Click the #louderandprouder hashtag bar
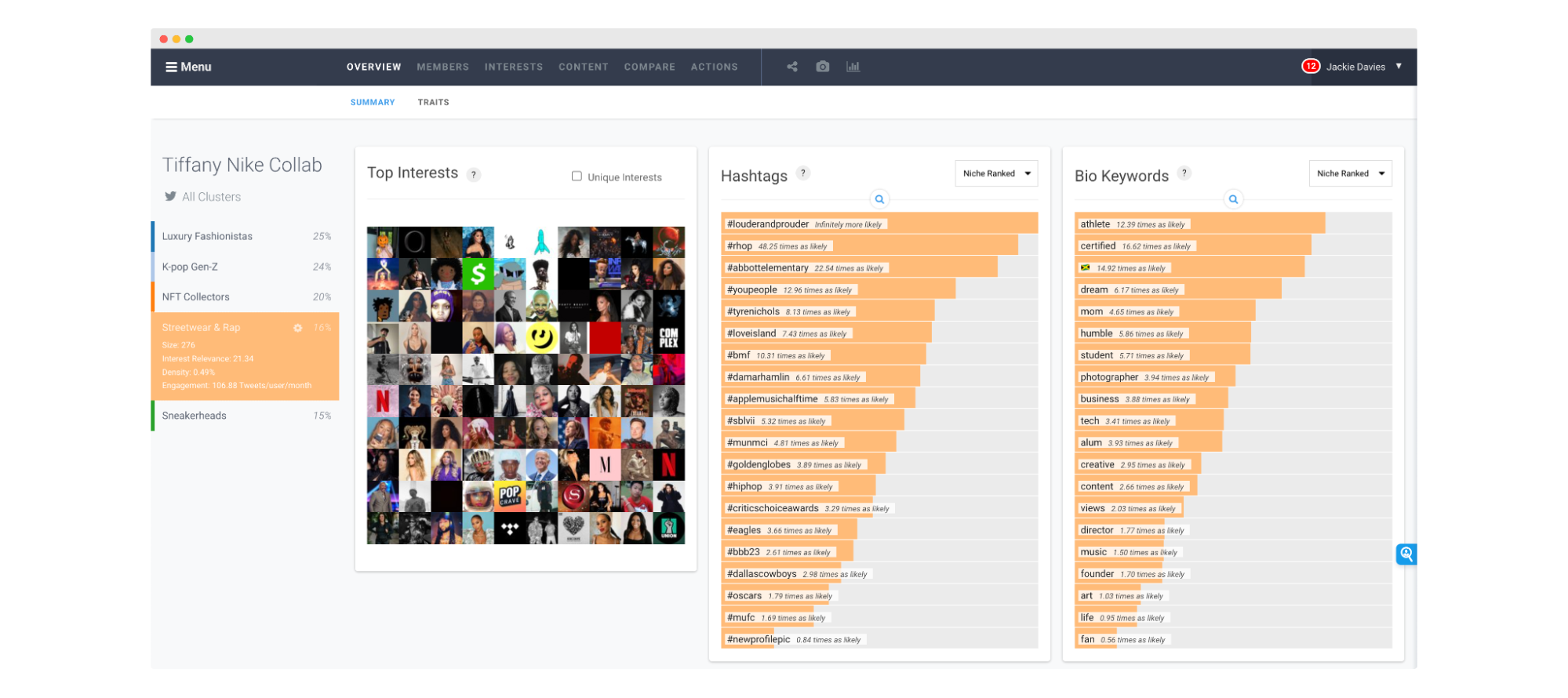The height and width of the screenshot is (698, 1568). click(x=879, y=224)
